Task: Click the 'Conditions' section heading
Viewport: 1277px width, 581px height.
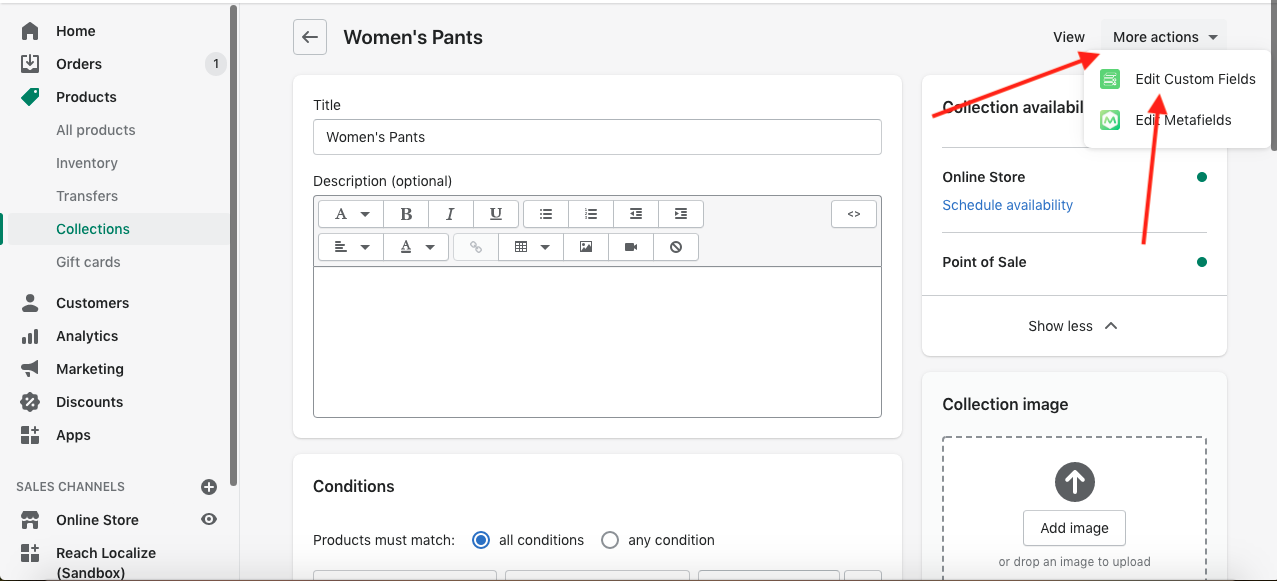Action: (354, 486)
